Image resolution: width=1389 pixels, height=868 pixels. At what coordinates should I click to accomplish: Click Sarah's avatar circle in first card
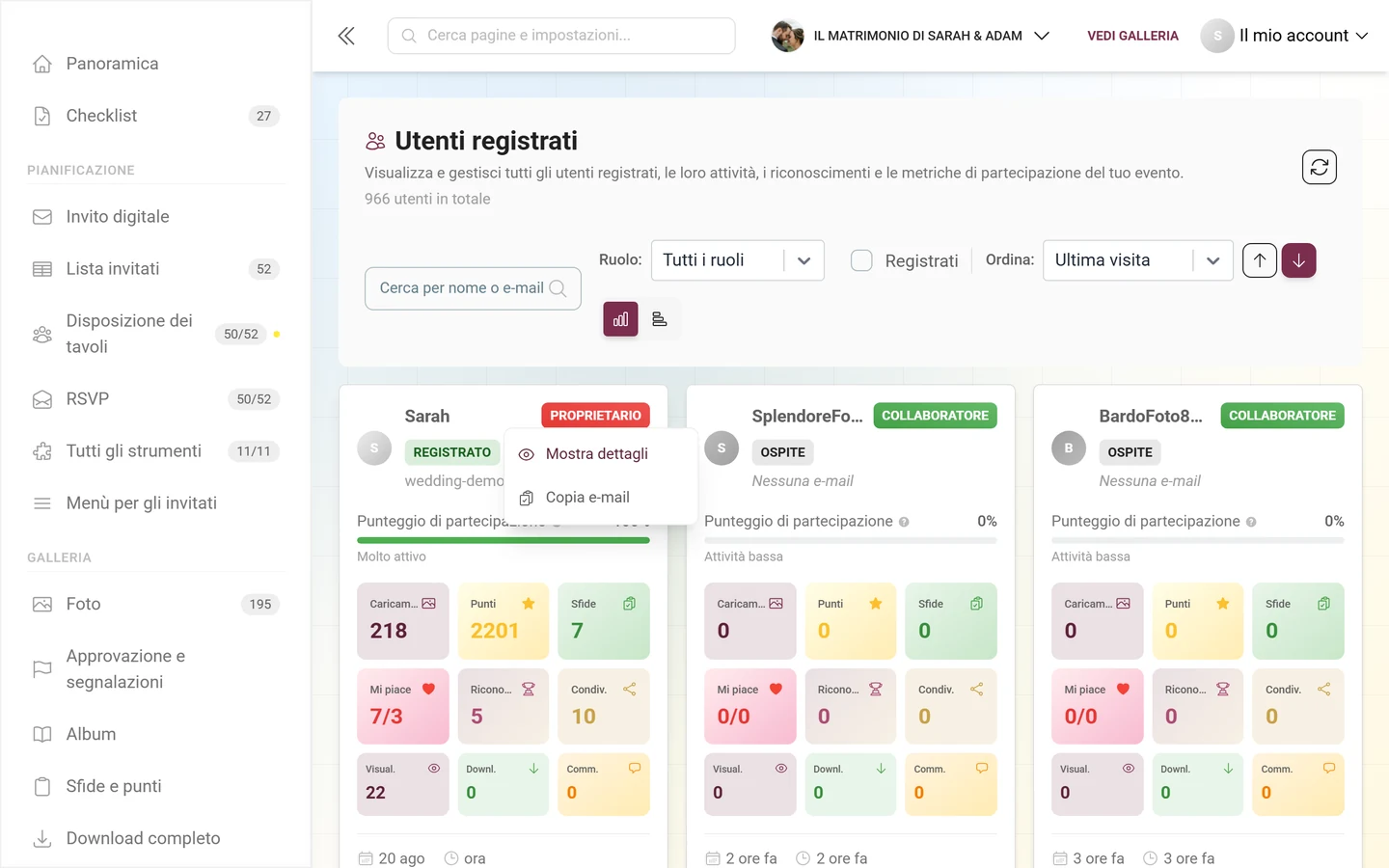[x=374, y=448]
